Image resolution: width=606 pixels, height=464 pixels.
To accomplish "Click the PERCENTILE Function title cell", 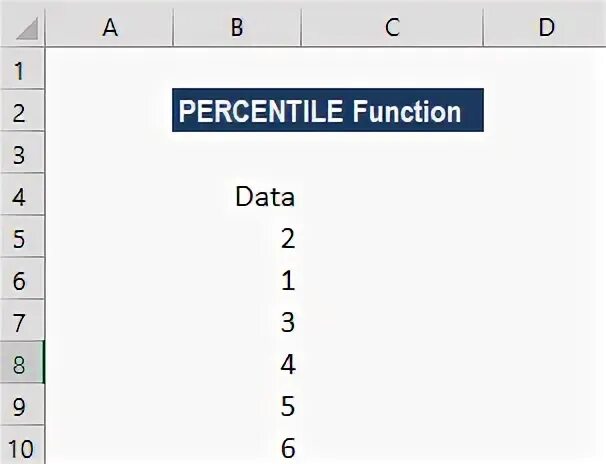I will coord(327,111).
